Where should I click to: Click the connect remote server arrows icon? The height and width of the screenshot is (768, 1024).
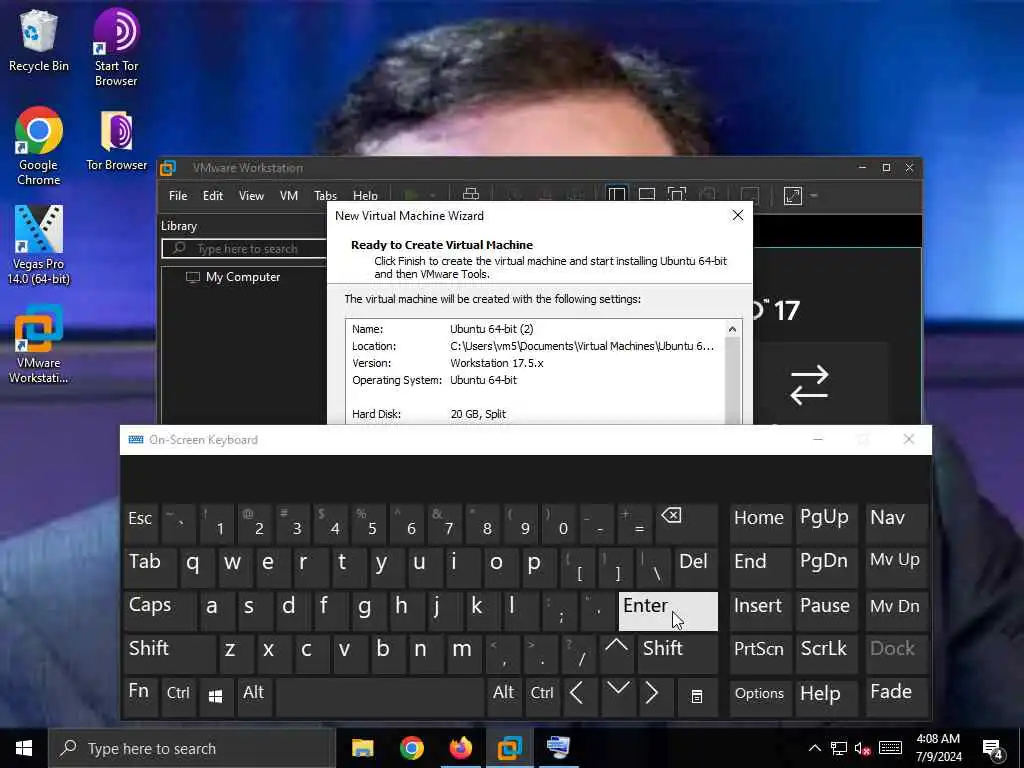pos(808,385)
